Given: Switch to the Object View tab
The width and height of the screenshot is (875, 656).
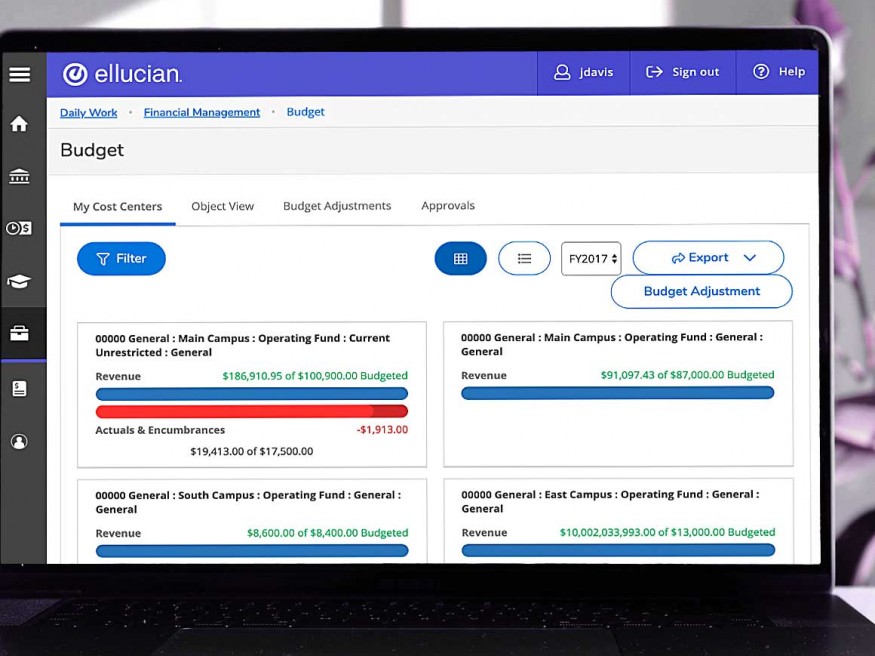Looking at the screenshot, I should [222, 206].
